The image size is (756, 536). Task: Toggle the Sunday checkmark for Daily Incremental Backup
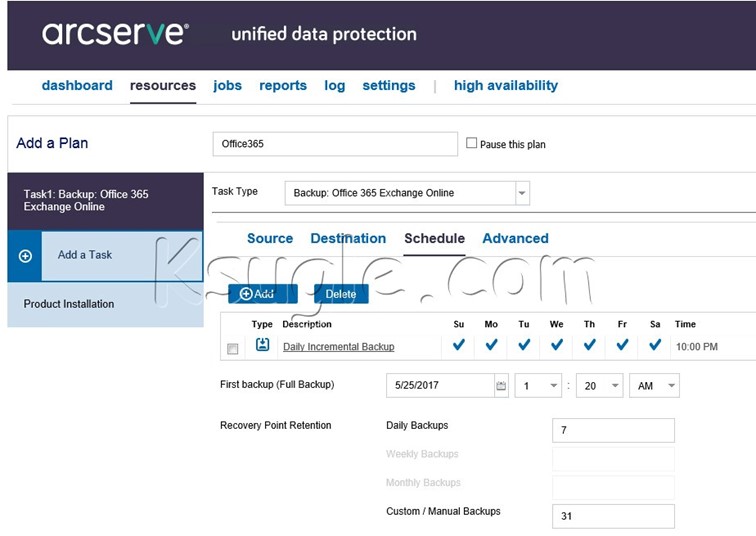coord(459,345)
